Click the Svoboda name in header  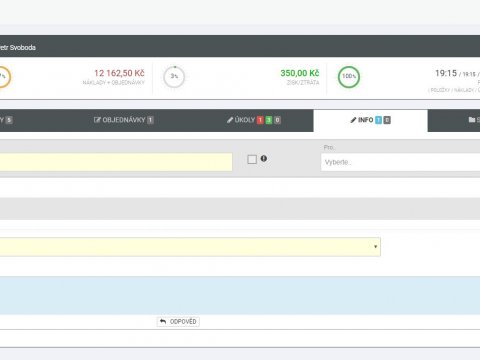(x=23, y=47)
